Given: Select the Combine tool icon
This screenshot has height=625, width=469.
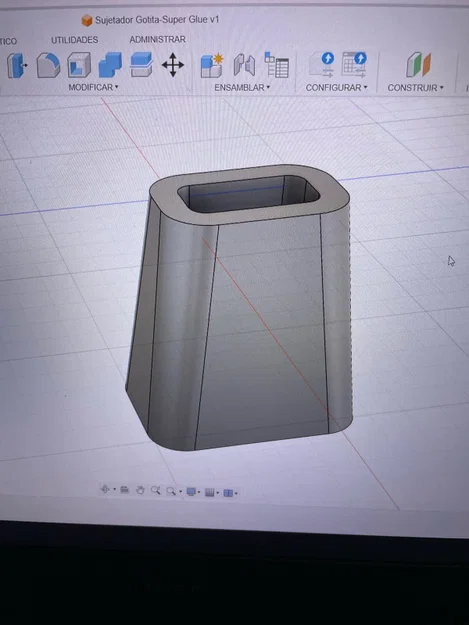Looking at the screenshot, I should point(110,65).
